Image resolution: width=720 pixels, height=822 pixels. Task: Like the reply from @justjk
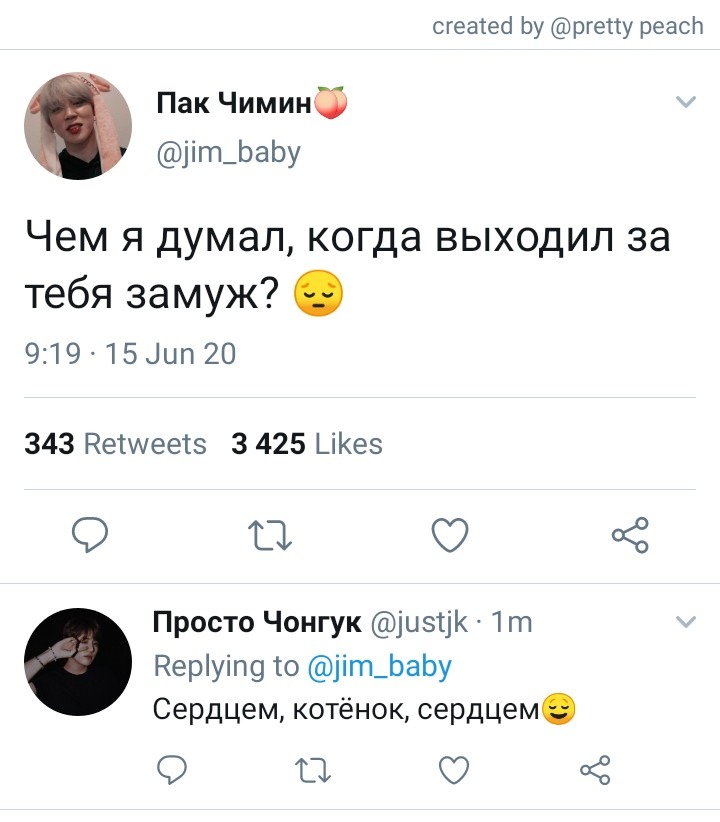coord(454,770)
